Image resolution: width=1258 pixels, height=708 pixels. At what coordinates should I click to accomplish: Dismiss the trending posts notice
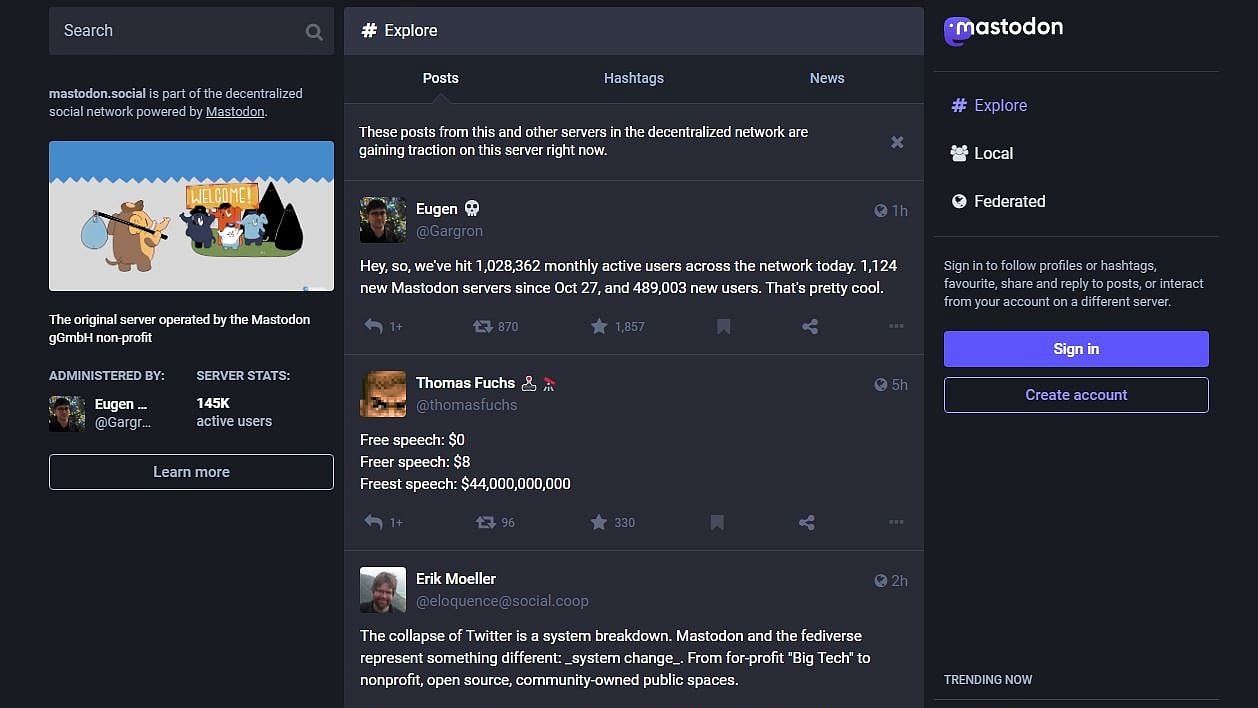tap(897, 142)
